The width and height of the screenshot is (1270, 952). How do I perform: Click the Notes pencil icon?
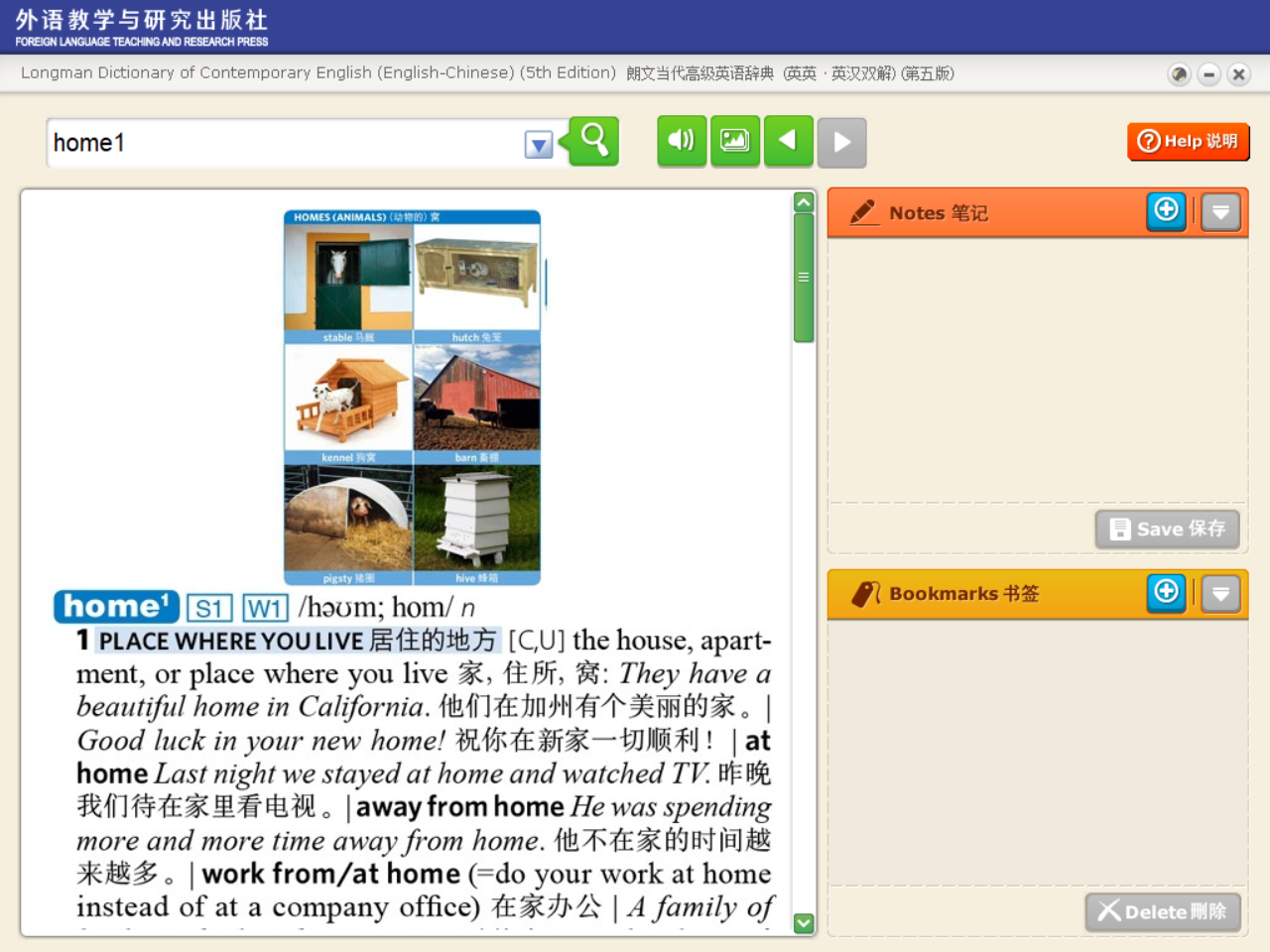tap(864, 212)
